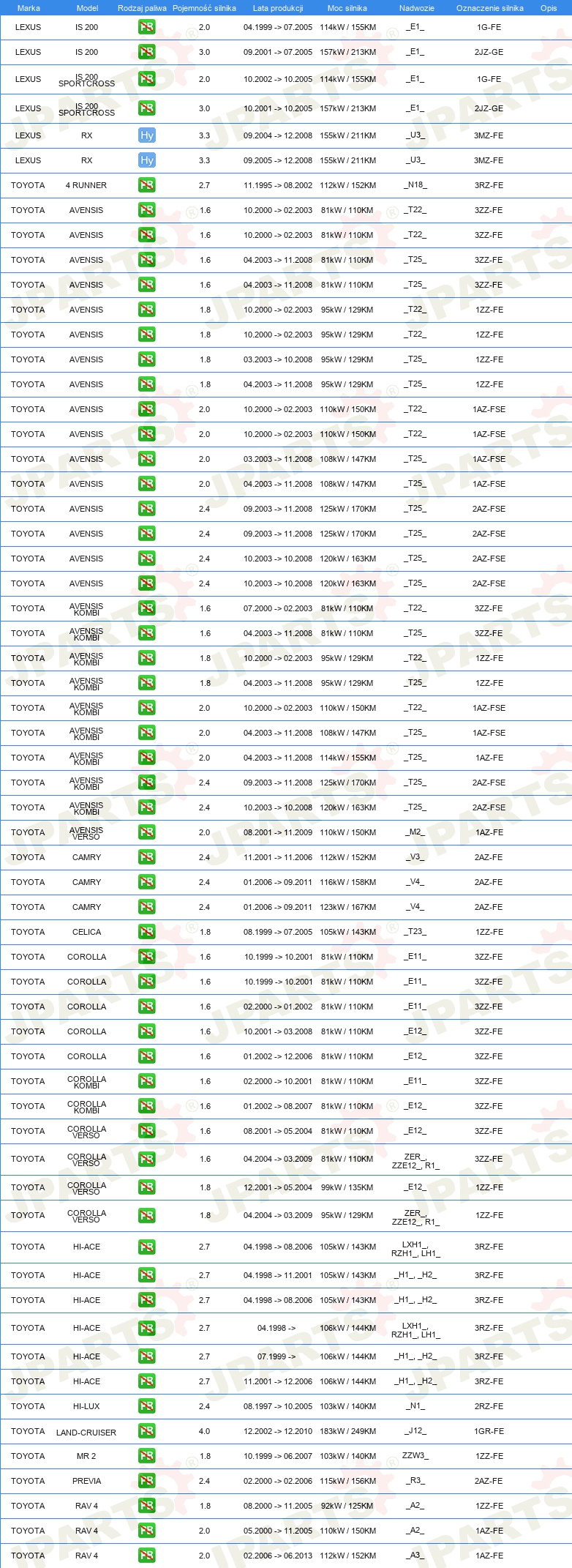Viewport: 572px width, 1568px height.
Task: Click the Lata produkcji column header
Action: coord(278,8)
